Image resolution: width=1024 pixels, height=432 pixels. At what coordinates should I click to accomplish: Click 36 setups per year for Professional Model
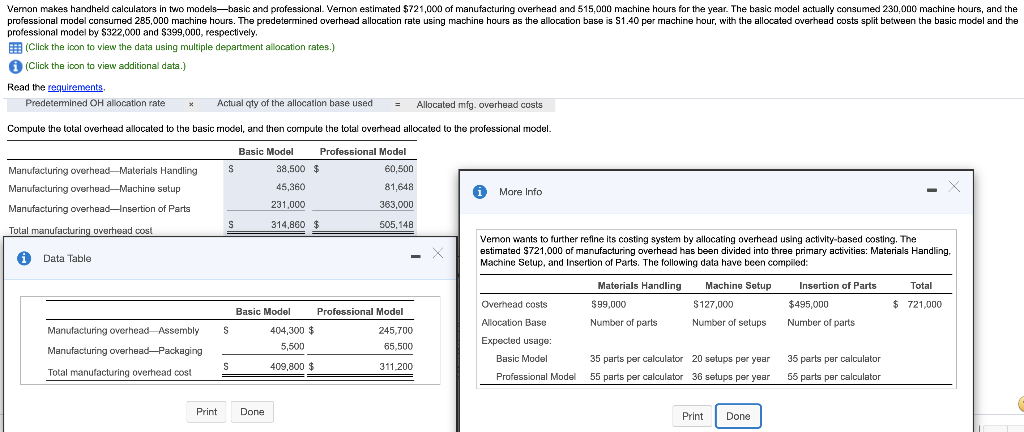pos(731,377)
